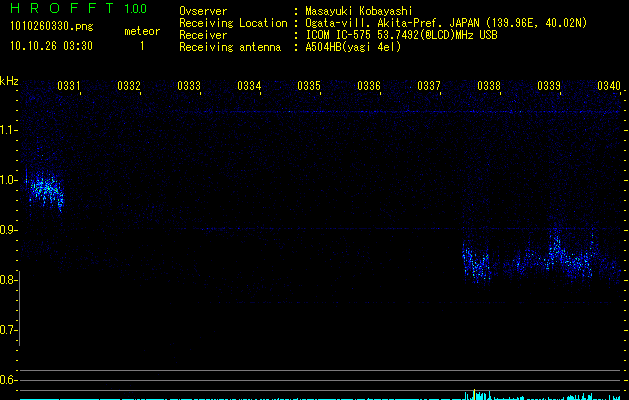Viewport: 629px width, 400px height.
Task: Click the 0.8 kHz axis label
Action: point(8,280)
